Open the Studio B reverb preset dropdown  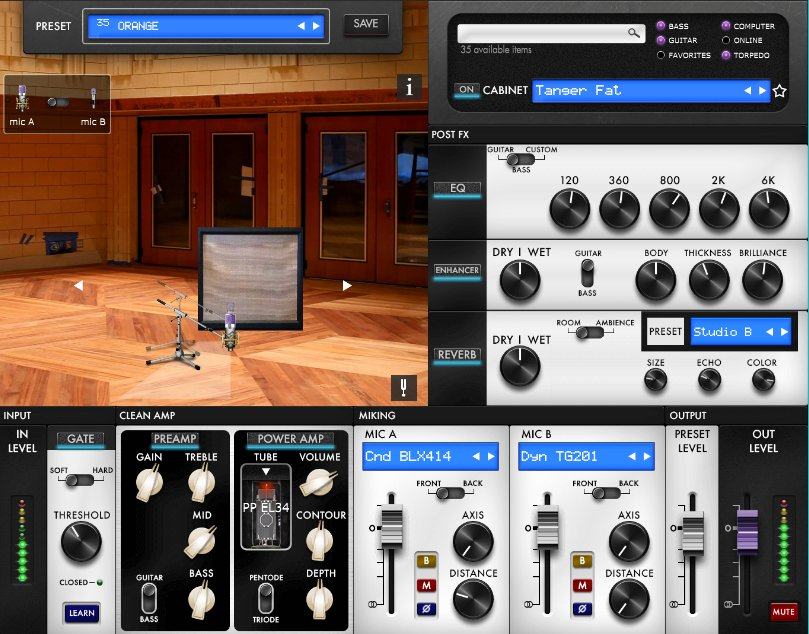[x=741, y=332]
